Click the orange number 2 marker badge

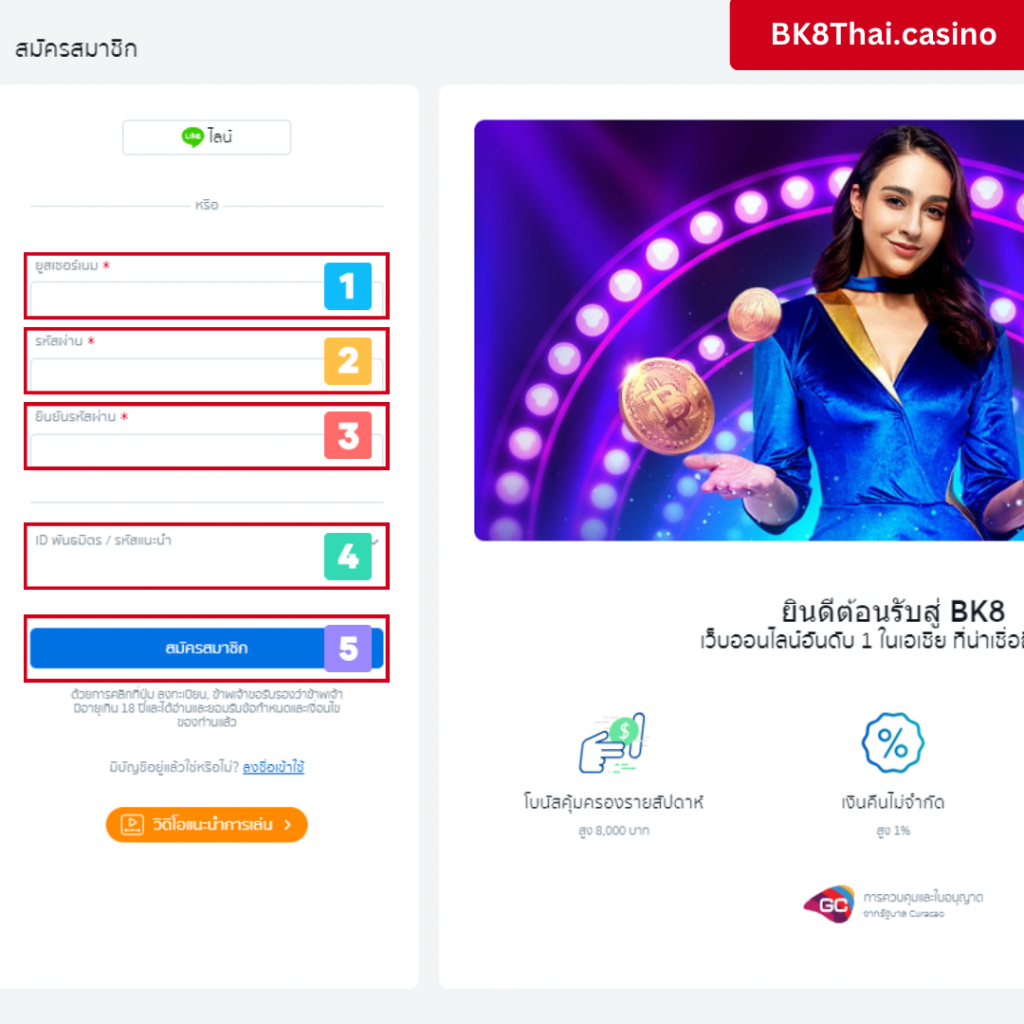(348, 360)
